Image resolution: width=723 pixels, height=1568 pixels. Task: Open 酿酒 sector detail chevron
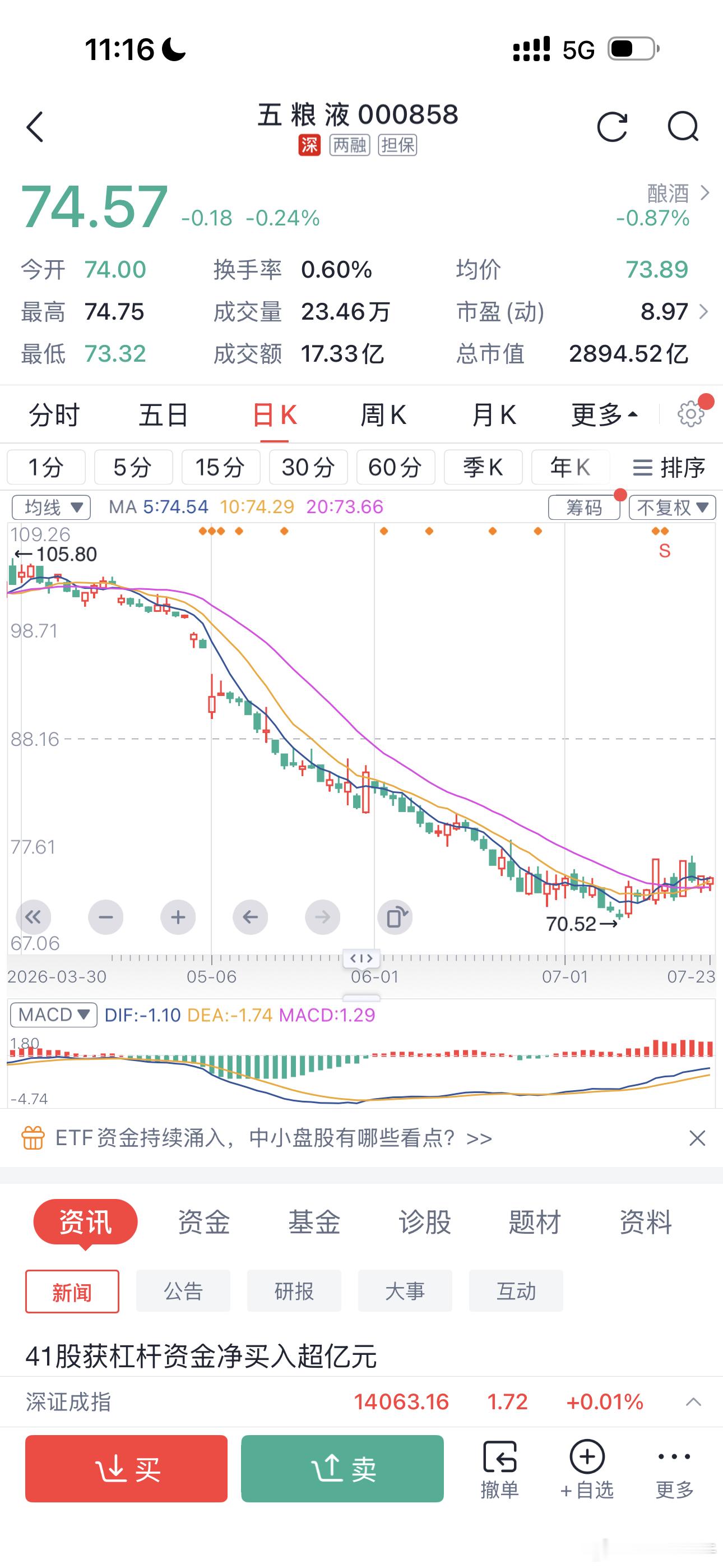(x=706, y=193)
